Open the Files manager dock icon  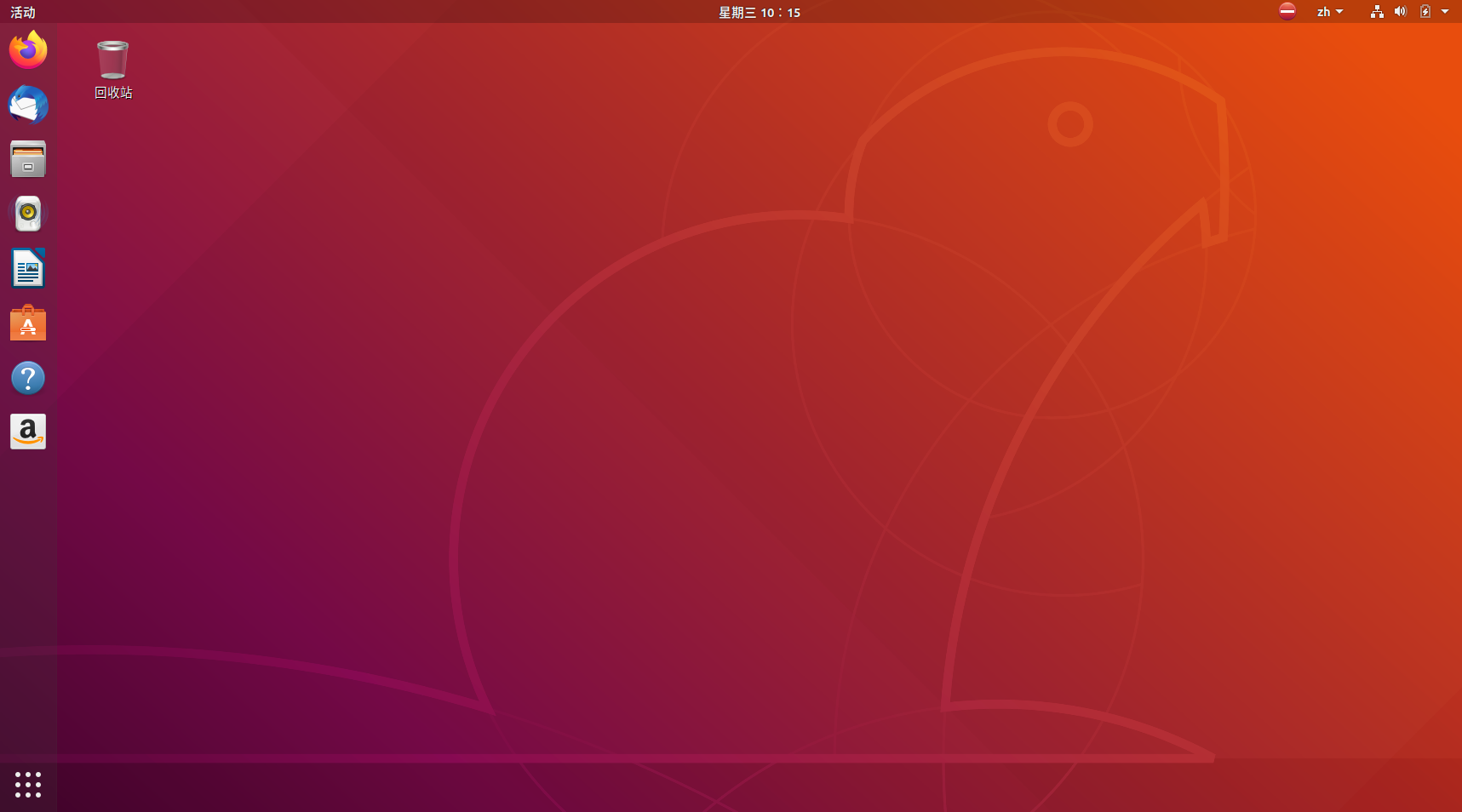pos(28,159)
